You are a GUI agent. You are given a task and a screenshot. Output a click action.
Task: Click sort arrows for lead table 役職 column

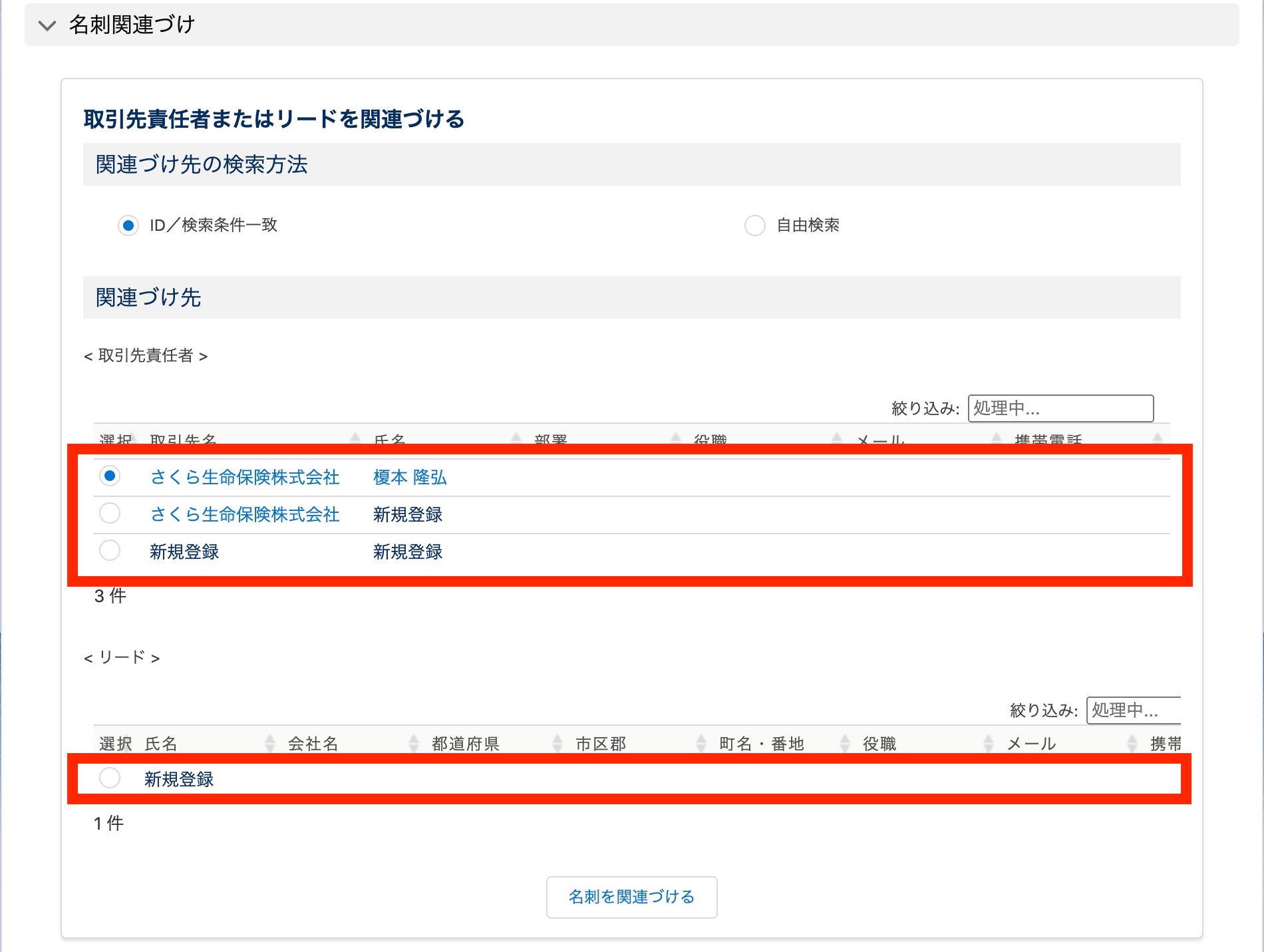[x=989, y=743]
